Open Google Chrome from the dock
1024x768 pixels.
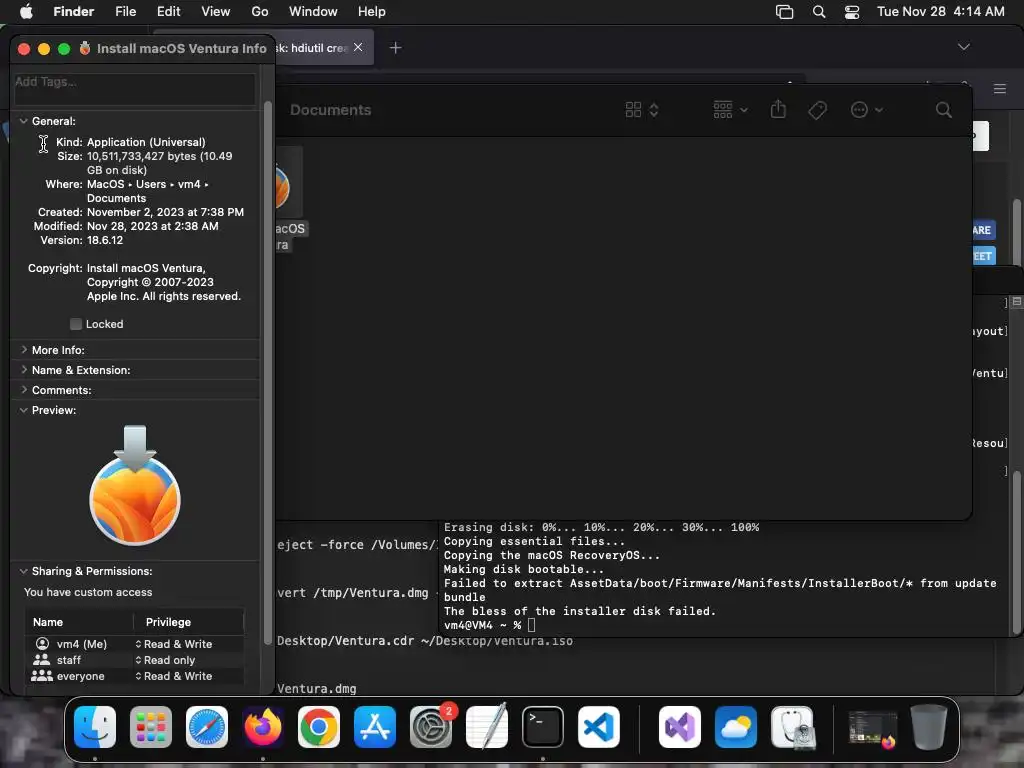(x=319, y=727)
